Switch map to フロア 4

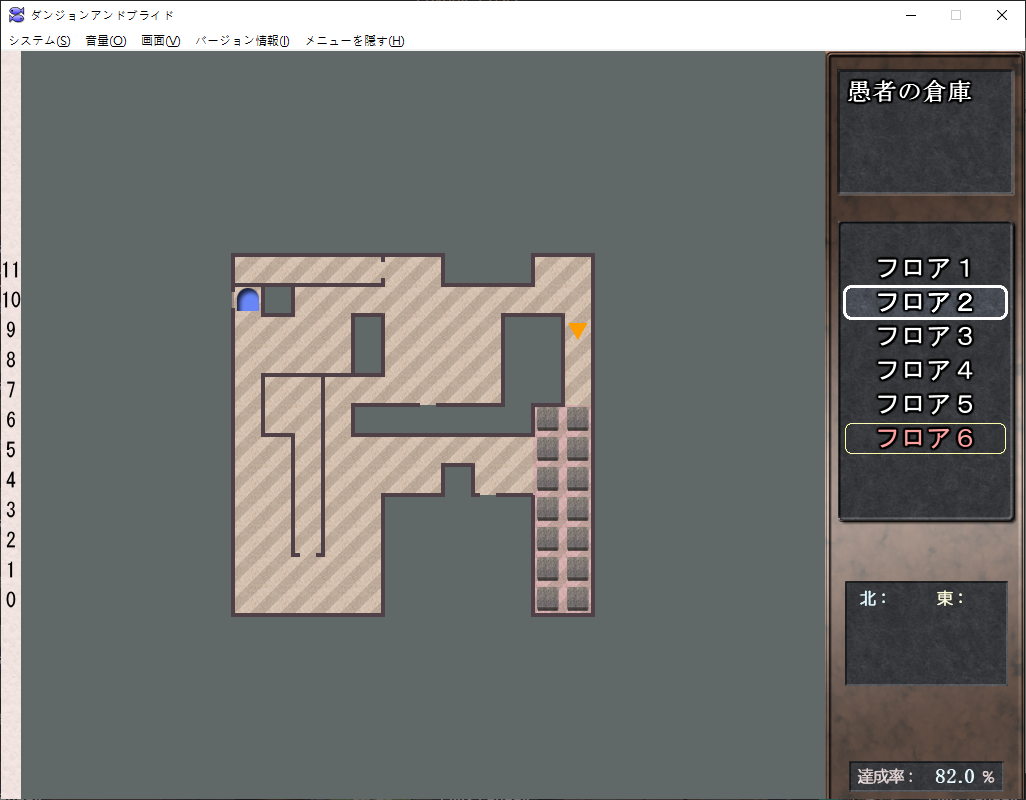pos(925,370)
